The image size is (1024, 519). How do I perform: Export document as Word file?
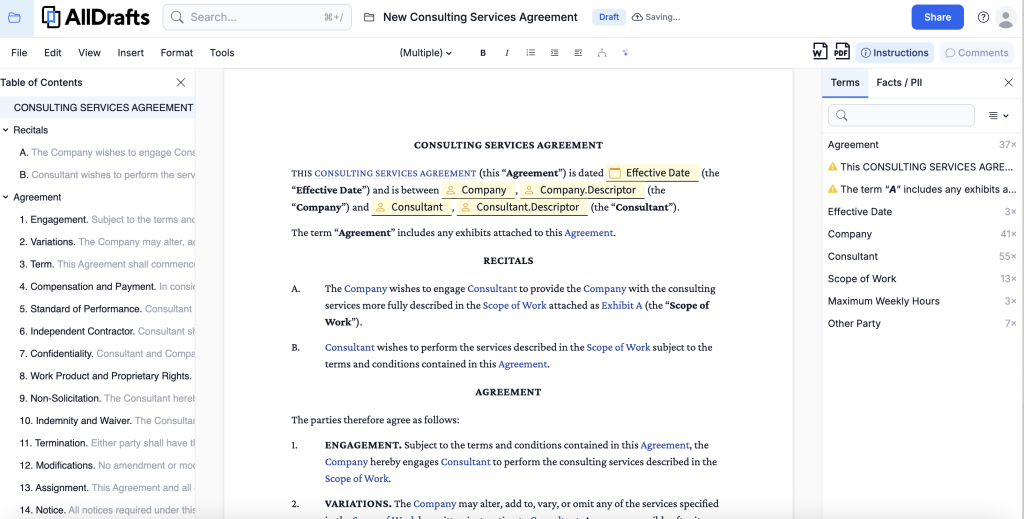820,52
